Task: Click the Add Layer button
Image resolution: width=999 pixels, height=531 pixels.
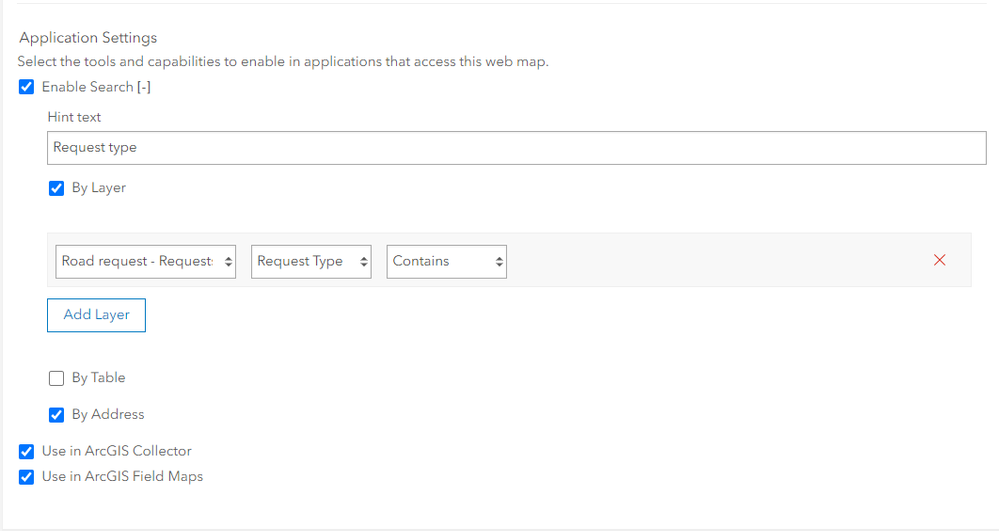Action: [x=96, y=315]
